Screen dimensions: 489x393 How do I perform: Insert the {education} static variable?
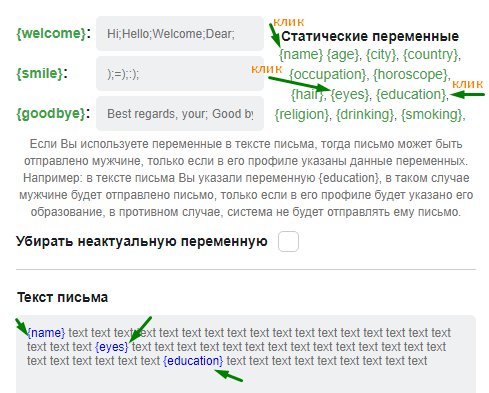[411, 94]
